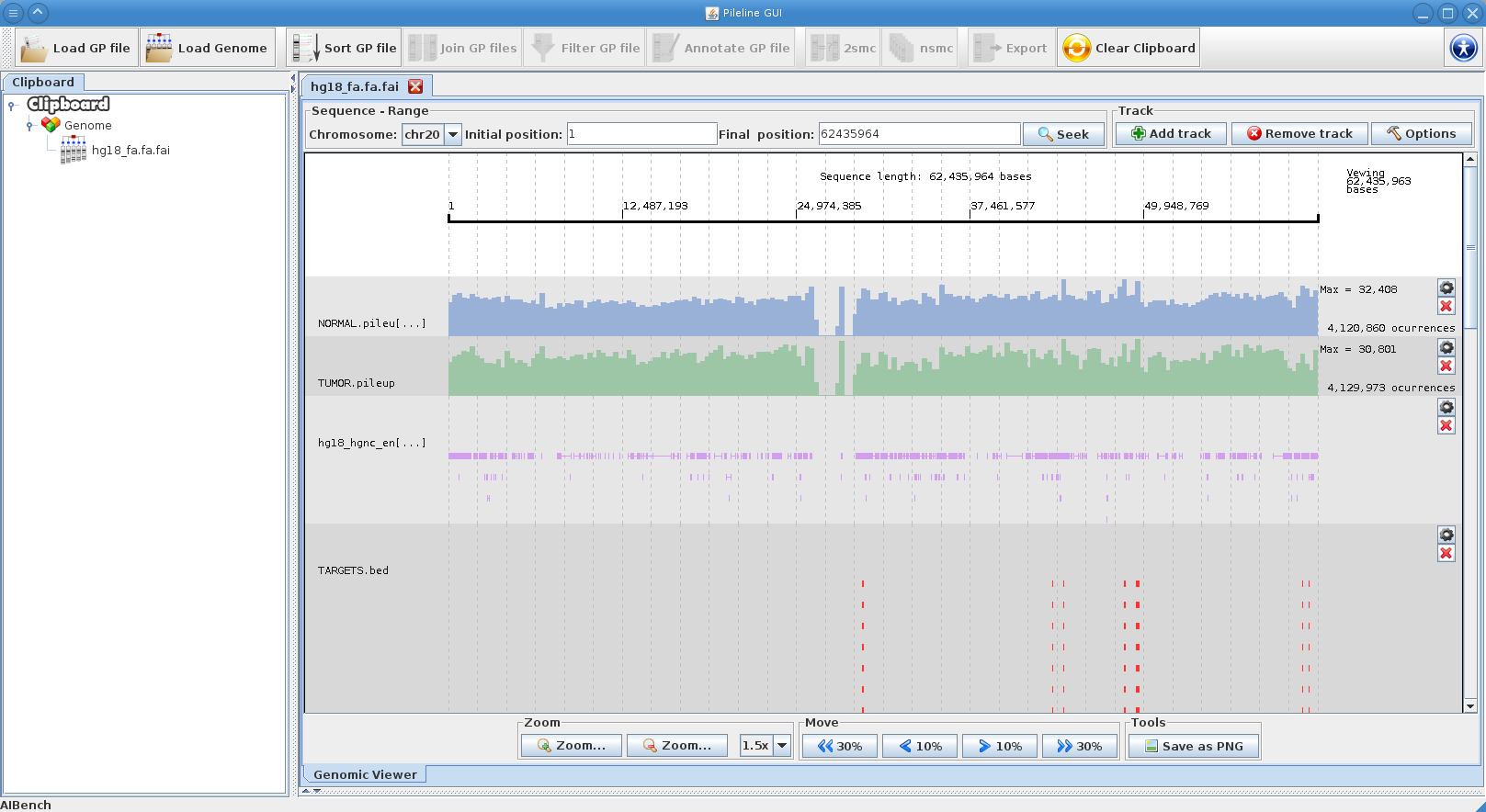The image size is (1486, 812).
Task: Click the Final position input field
Action: [919, 134]
